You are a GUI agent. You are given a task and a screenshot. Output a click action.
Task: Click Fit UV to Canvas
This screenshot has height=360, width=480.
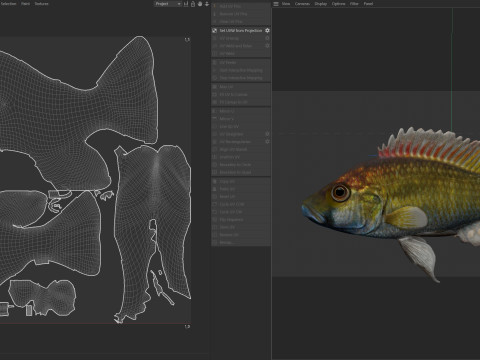(241, 95)
